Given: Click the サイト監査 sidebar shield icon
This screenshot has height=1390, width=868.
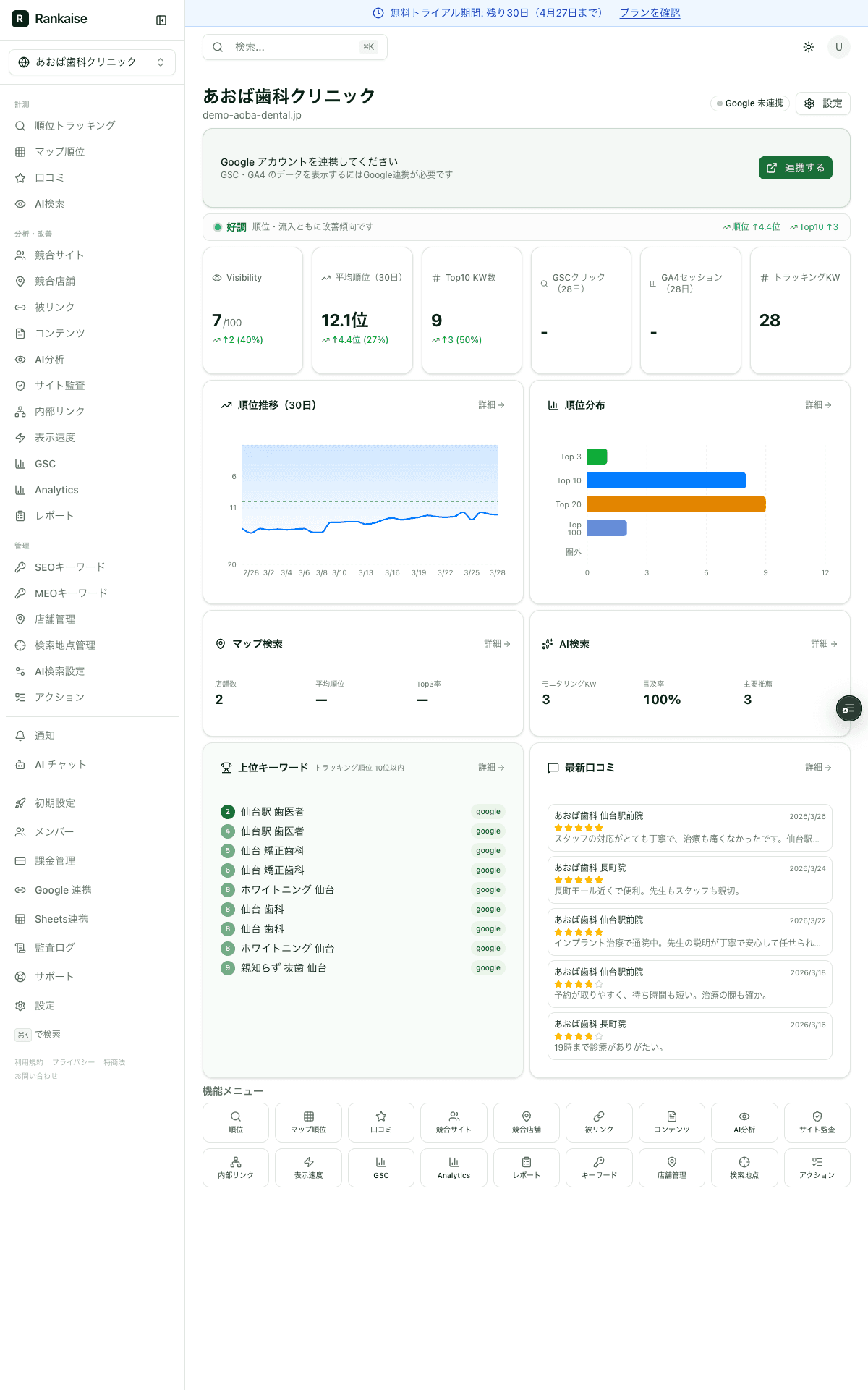Looking at the screenshot, I should (20, 386).
